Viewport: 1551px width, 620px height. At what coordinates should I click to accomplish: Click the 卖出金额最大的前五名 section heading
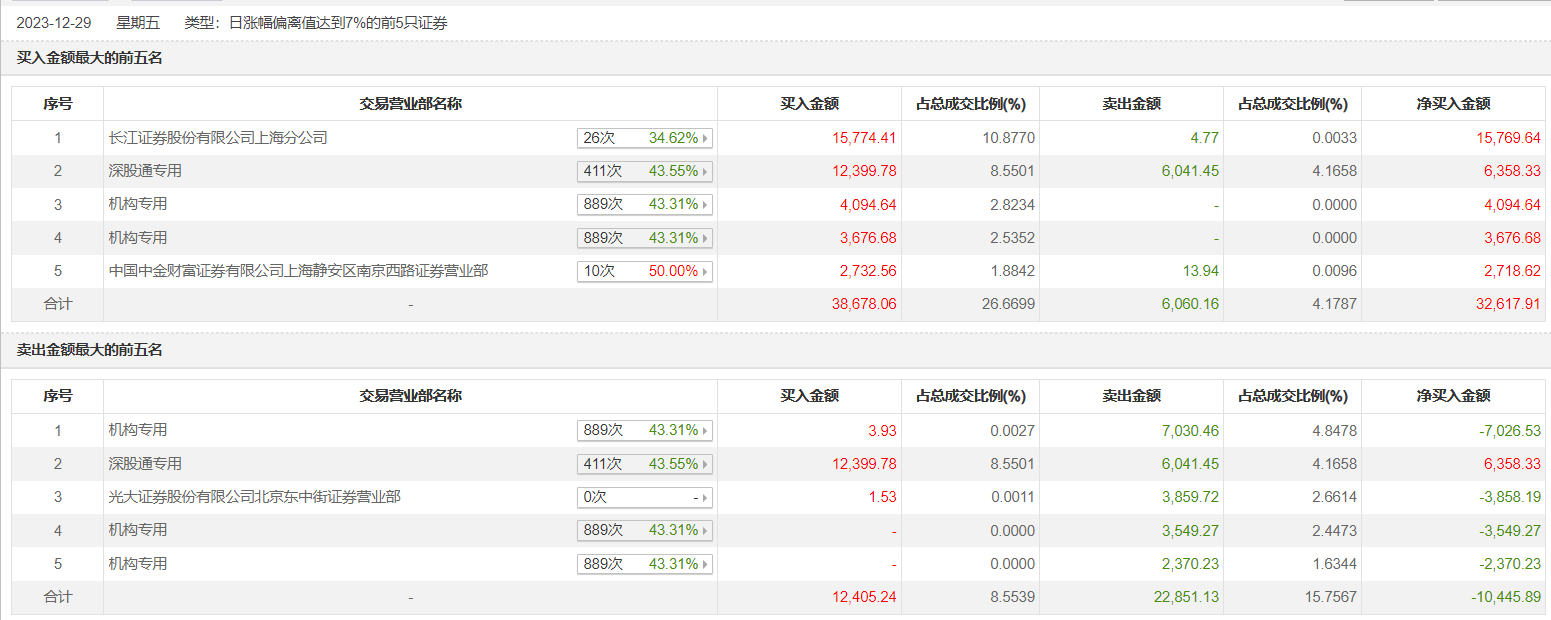90,350
